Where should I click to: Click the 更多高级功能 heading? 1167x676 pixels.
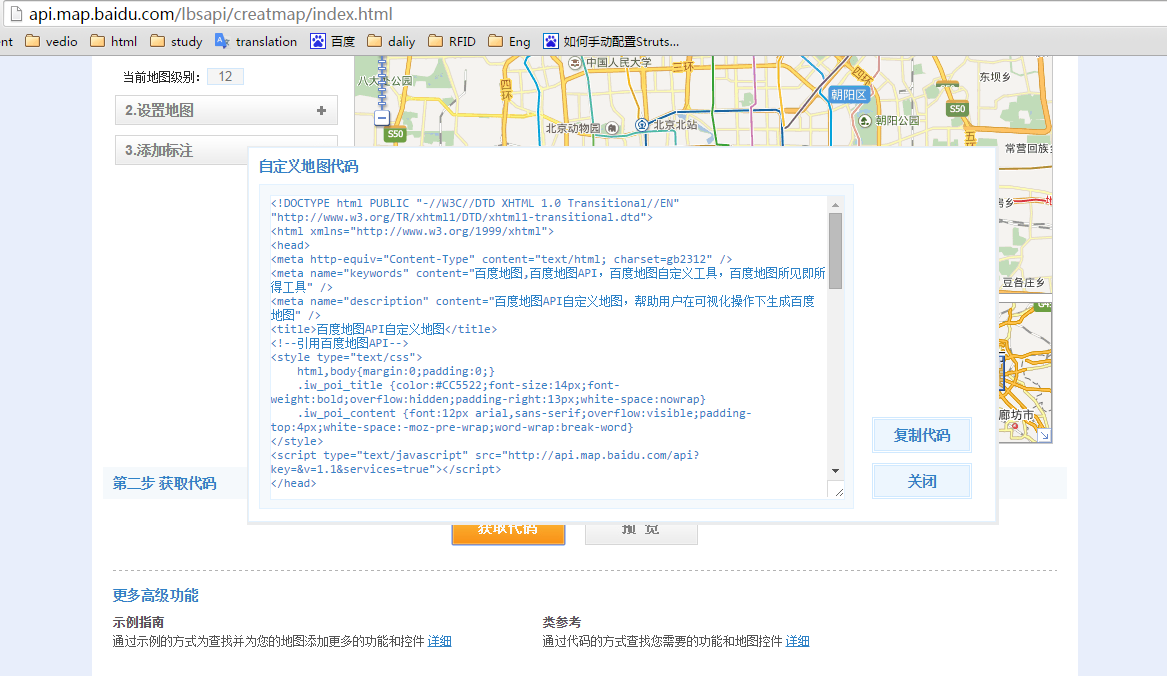click(x=156, y=595)
